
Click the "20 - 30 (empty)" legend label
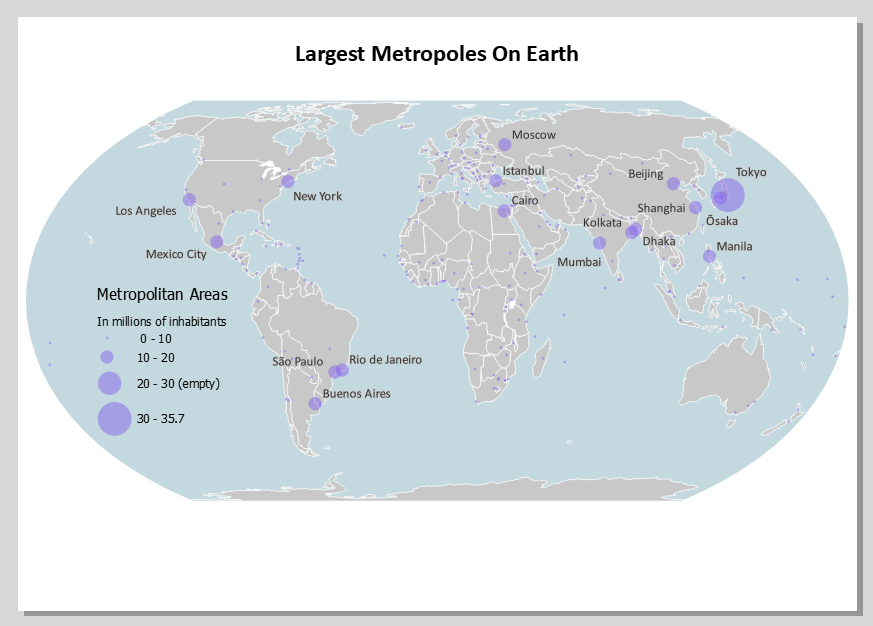pos(178,384)
